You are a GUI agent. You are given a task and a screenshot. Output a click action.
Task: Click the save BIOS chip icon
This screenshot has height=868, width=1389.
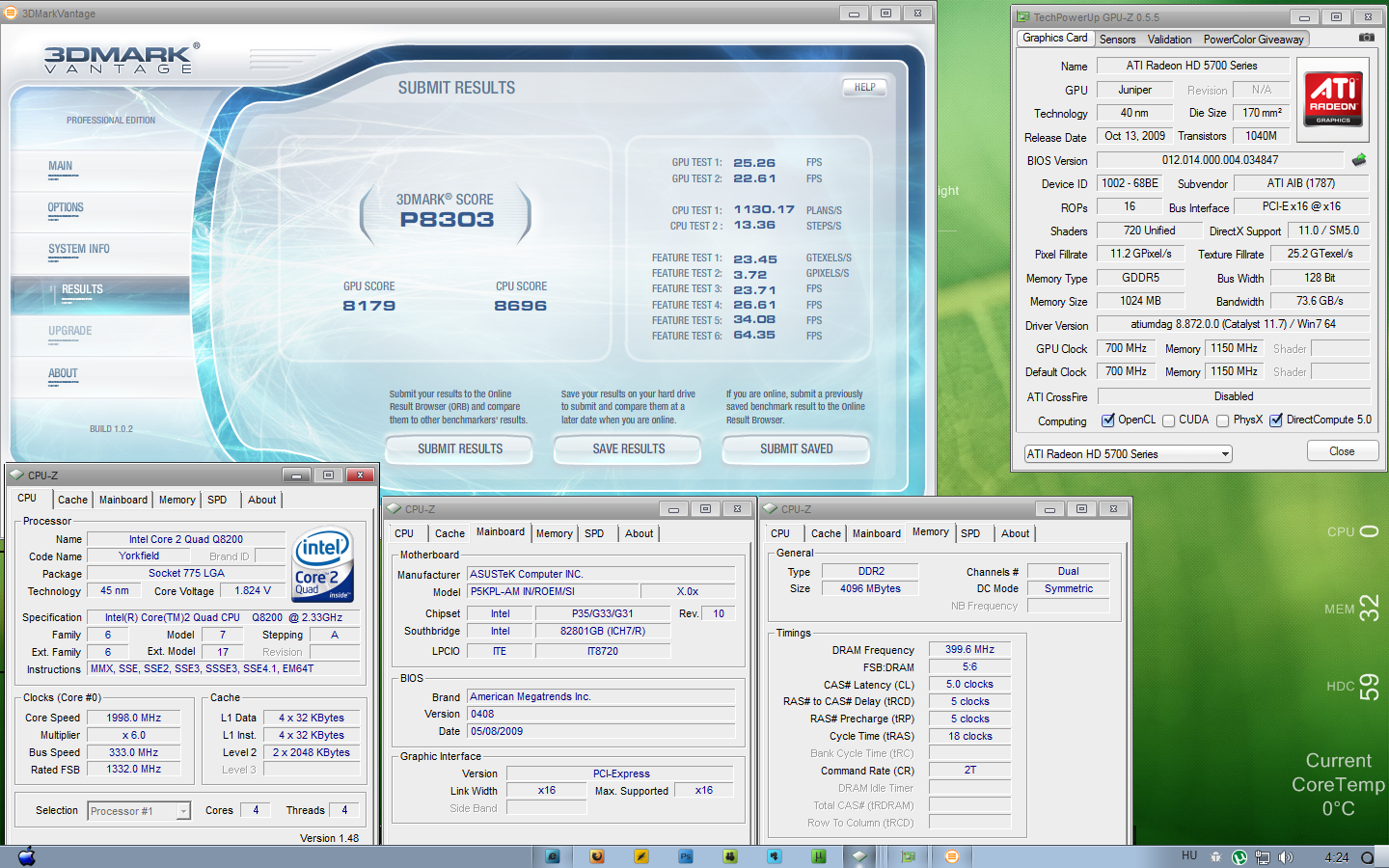click(x=1359, y=160)
